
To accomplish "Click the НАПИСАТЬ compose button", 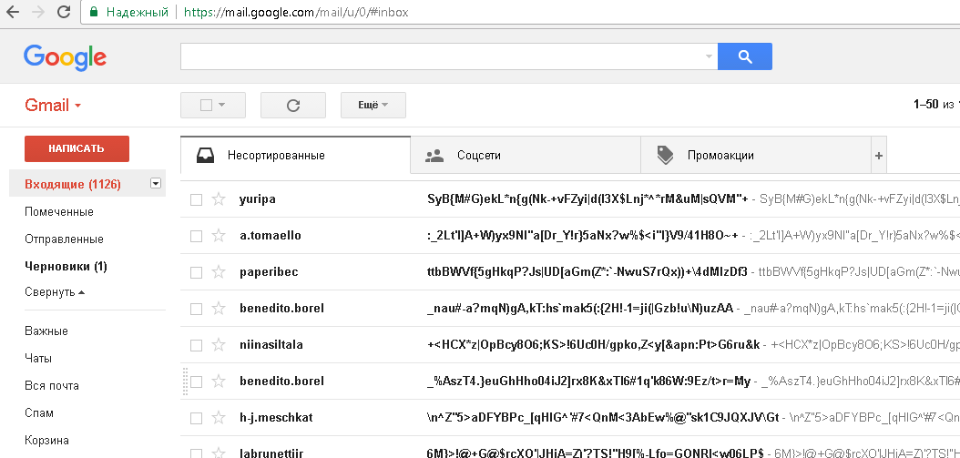I will (77, 148).
